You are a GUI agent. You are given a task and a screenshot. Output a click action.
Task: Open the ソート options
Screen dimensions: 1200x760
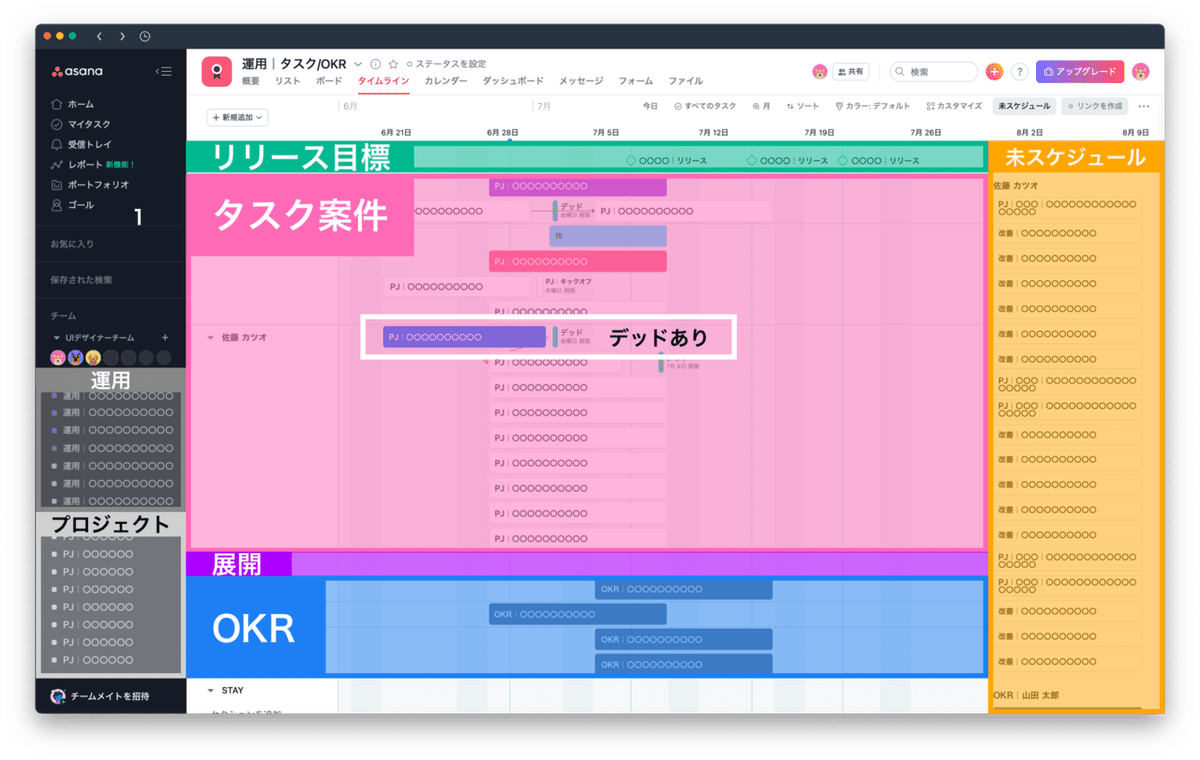(x=803, y=106)
